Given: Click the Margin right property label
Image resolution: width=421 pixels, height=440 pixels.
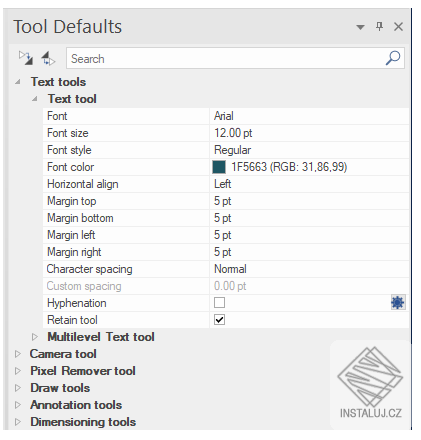Looking at the screenshot, I should pyautogui.click(x=74, y=252).
